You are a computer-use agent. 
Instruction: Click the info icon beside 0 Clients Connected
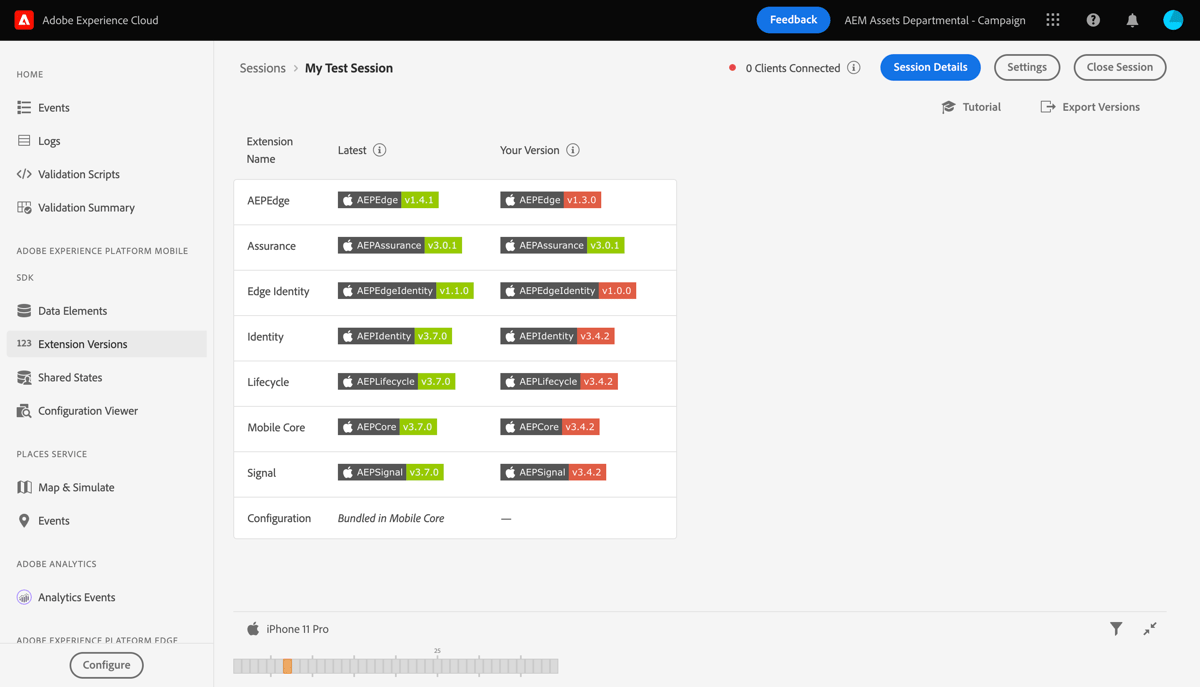[852, 68]
